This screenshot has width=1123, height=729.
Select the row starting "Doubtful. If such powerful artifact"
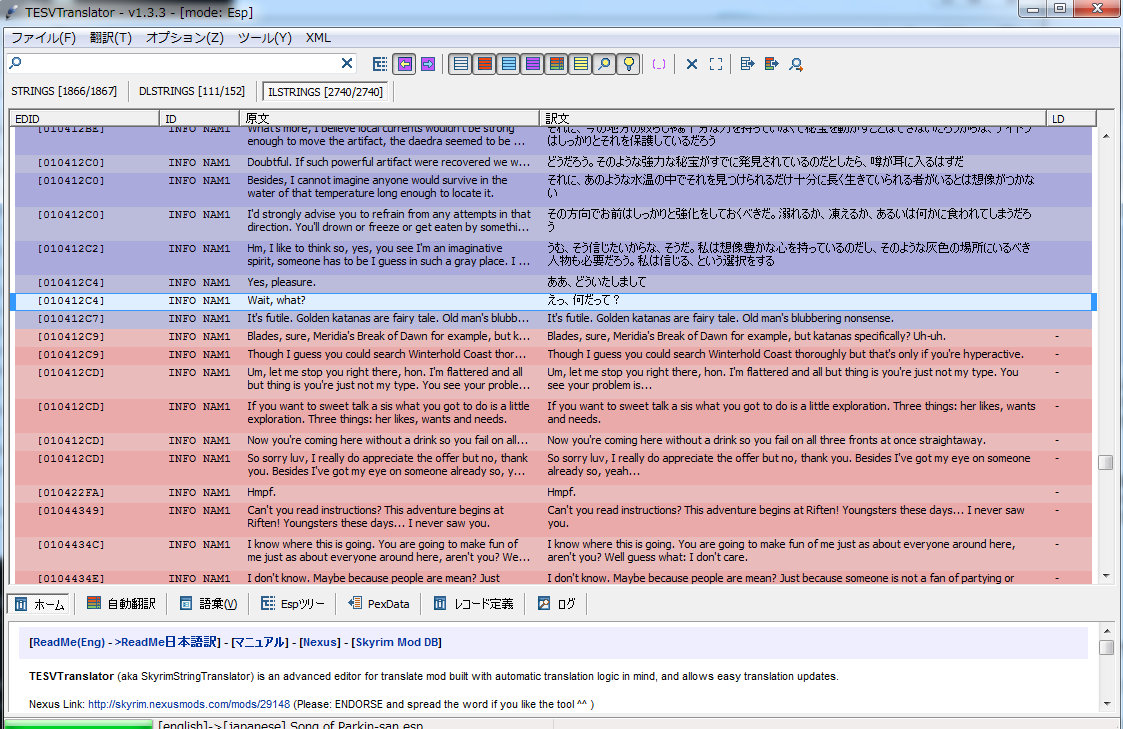(x=553, y=163)
